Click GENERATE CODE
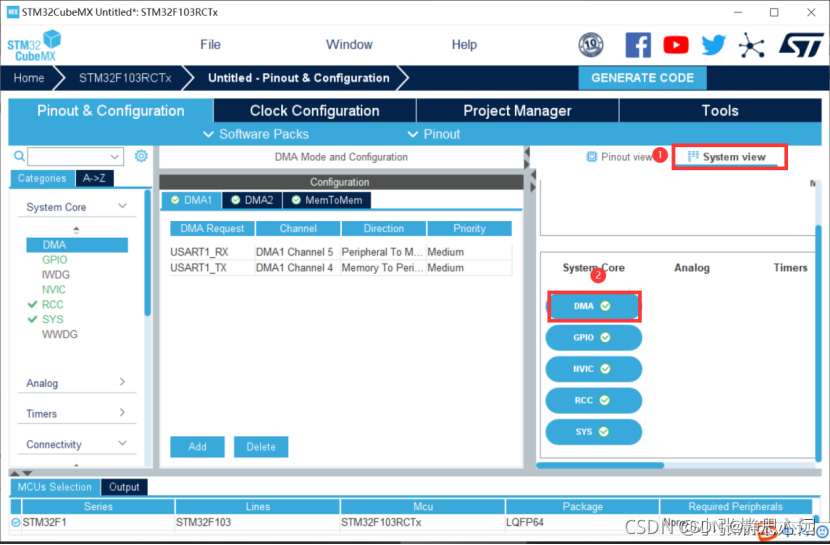Screen dimensions: 830x545 coord(642,78)
